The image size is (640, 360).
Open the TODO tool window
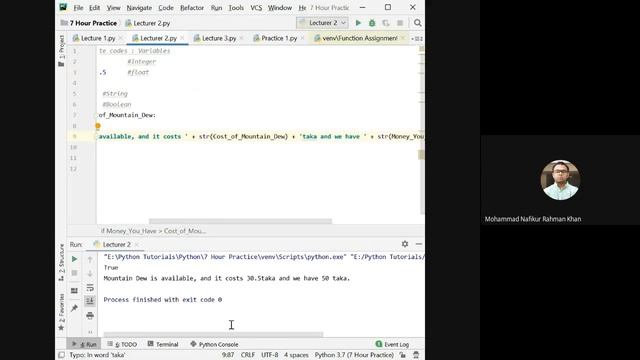click(122, 344)
